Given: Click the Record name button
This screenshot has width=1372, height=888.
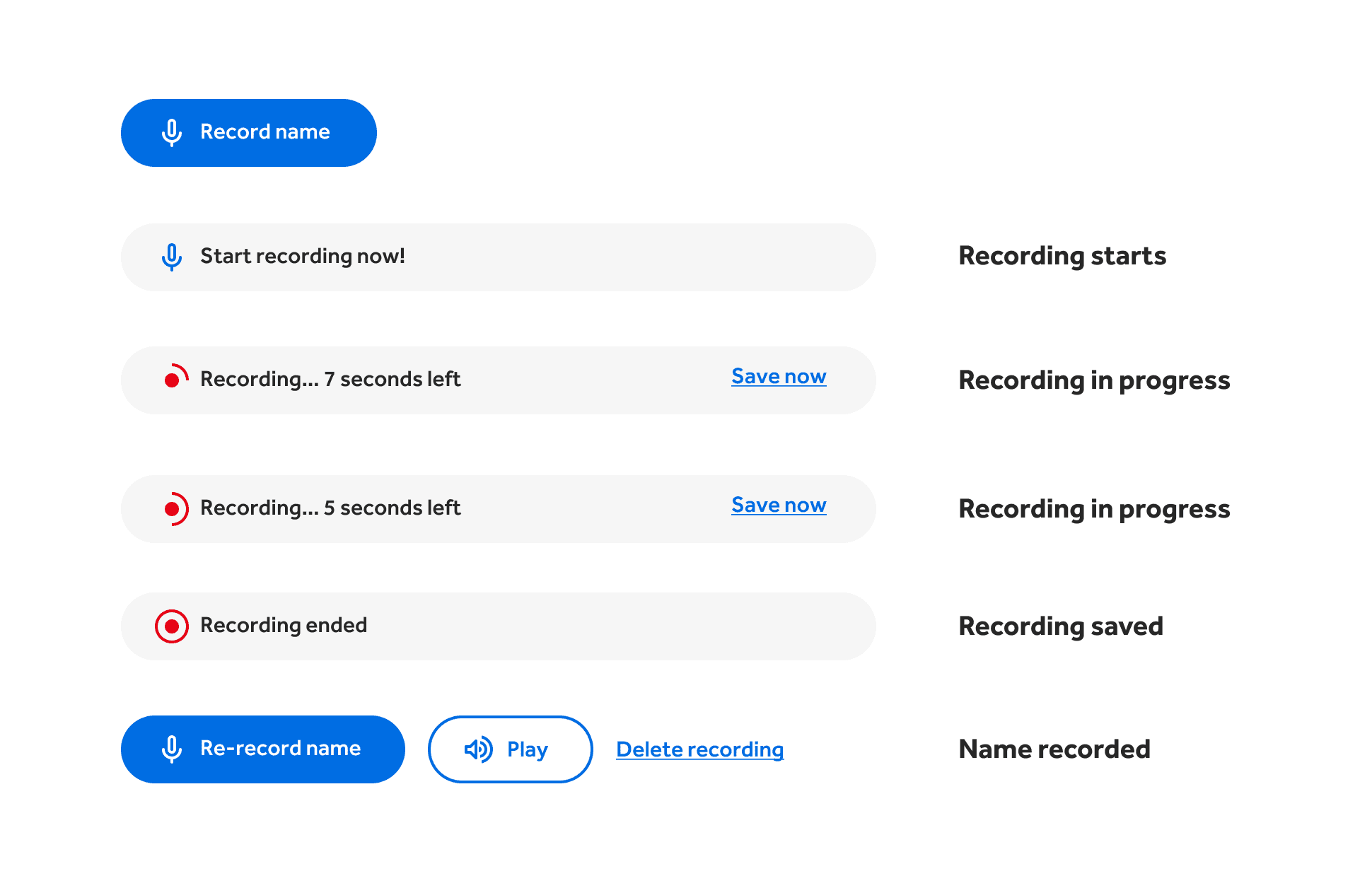Looking at the screenshot, I should pos(248,133).
